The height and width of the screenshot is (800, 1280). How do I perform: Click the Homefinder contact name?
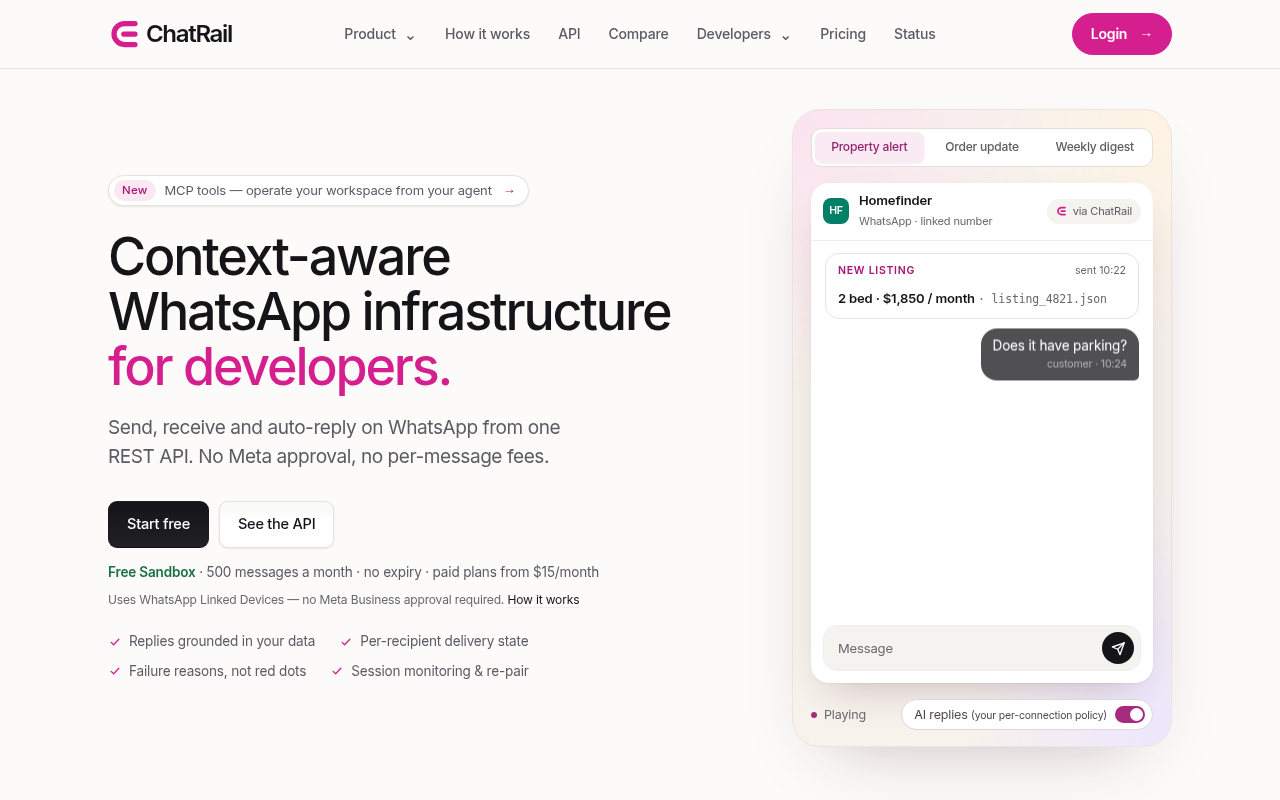click(x=895, y=201)
